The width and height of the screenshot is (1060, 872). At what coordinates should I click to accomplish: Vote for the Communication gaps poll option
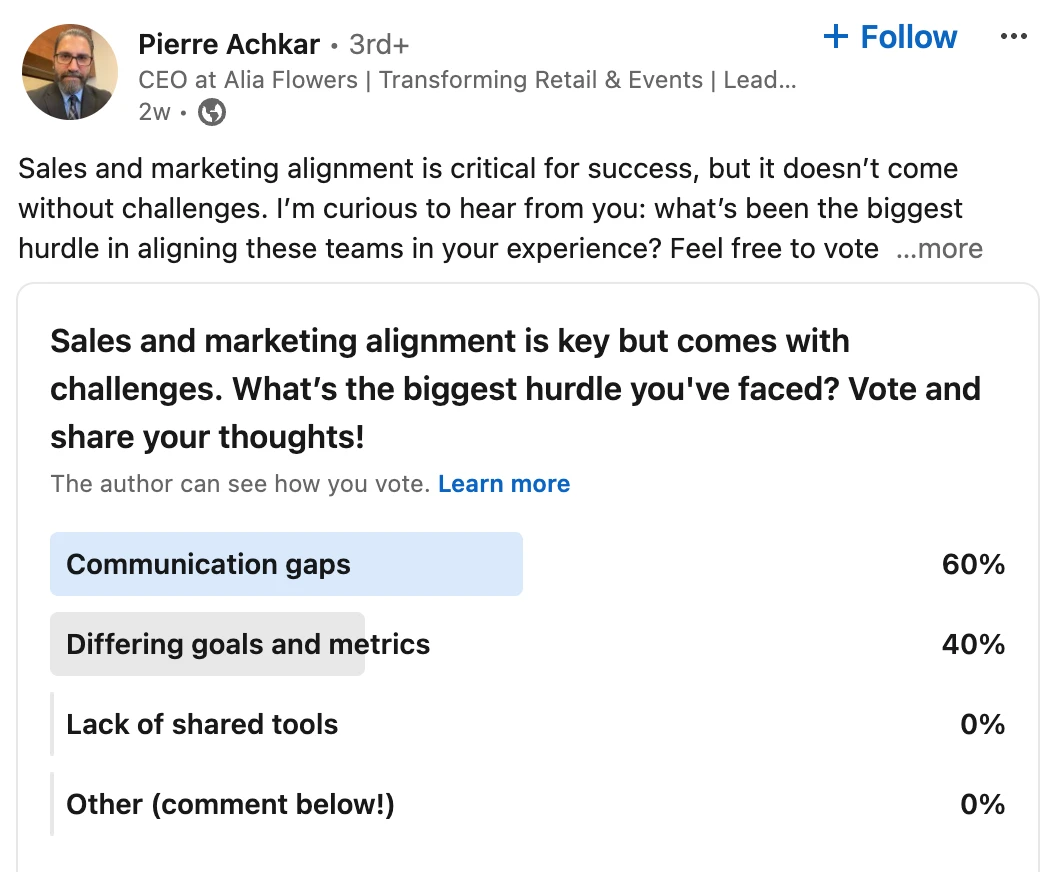(x=208, y=564)
